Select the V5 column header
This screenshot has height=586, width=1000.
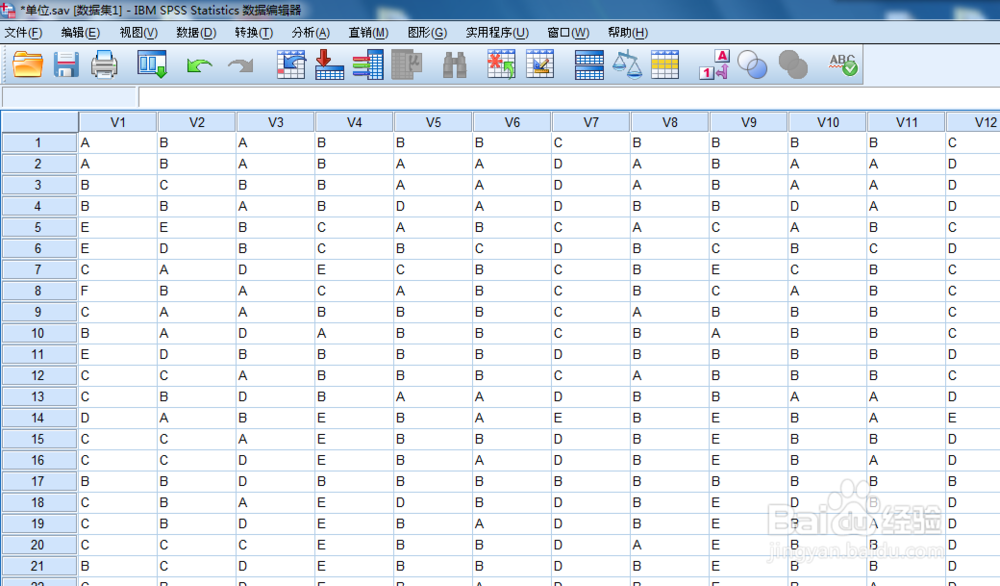pyautogui.click(x=434, y=122)
